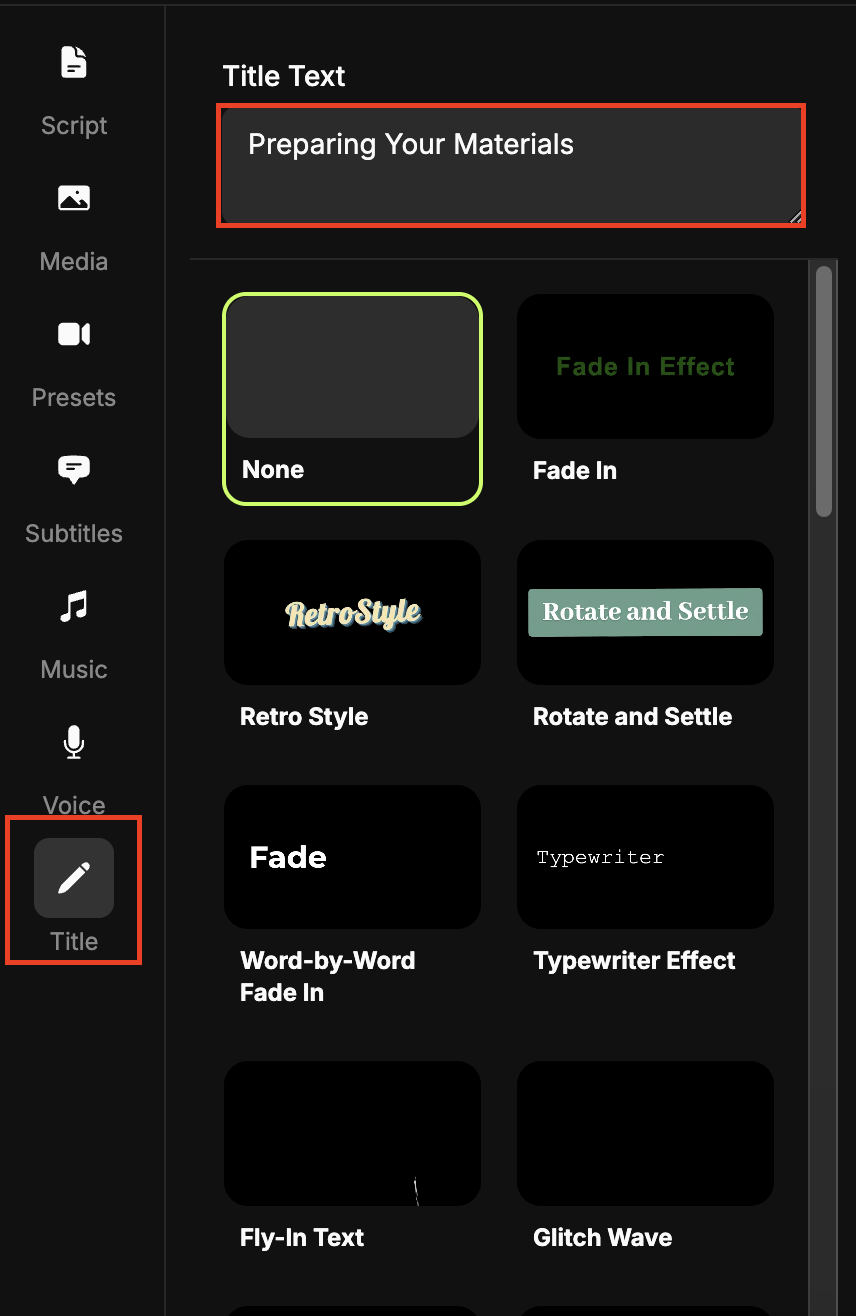The height and width of the screenshot is (1316, 856).
Task: Click the title styles vertical scrollbar thumb
Action: tap(824, 391)
